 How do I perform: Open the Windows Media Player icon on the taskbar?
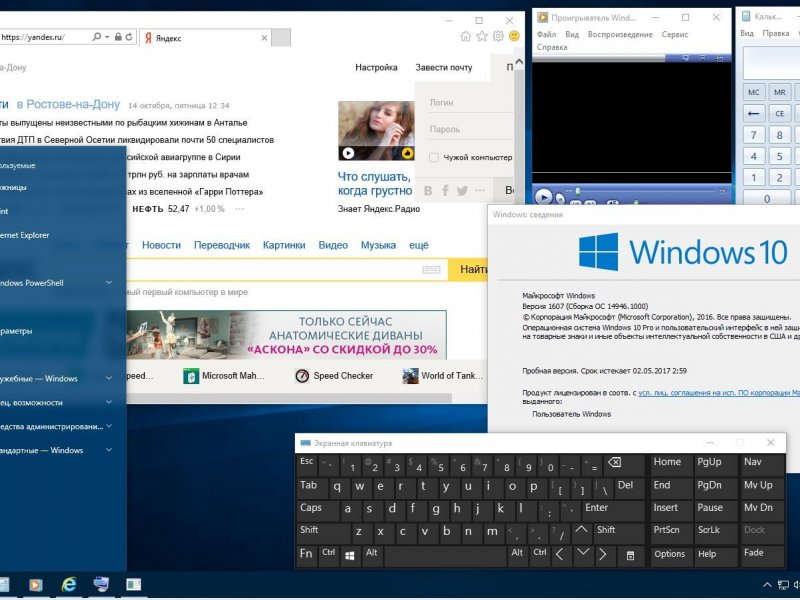point(35,585)
